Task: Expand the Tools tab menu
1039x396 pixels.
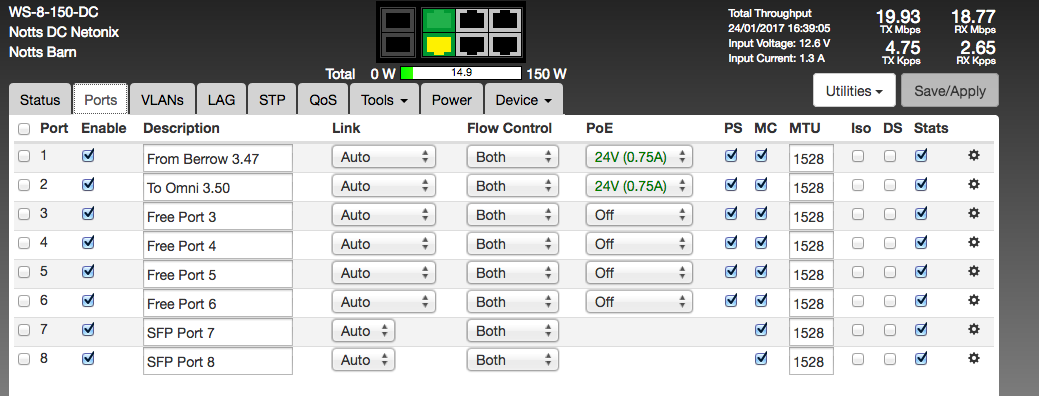Action: pyautogui.click(x=384, y=100)
